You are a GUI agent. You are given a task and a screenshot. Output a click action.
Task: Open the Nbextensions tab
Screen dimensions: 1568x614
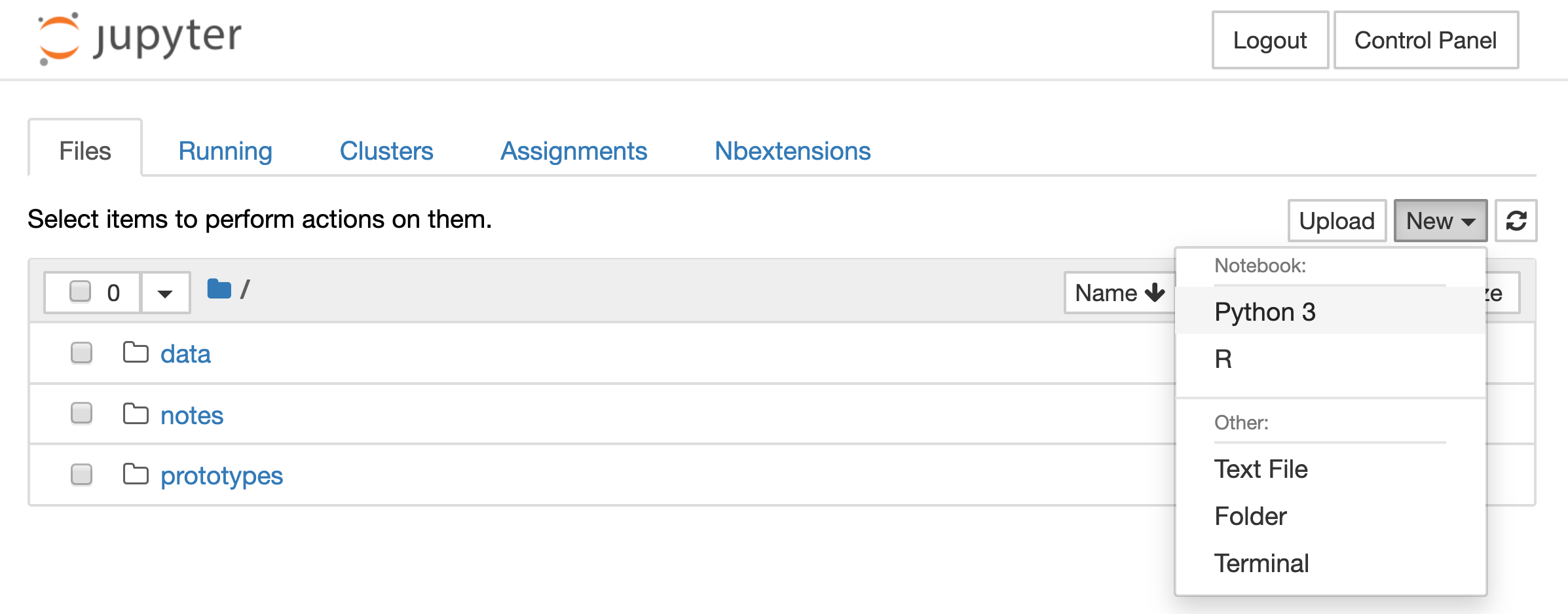[793, 151]
